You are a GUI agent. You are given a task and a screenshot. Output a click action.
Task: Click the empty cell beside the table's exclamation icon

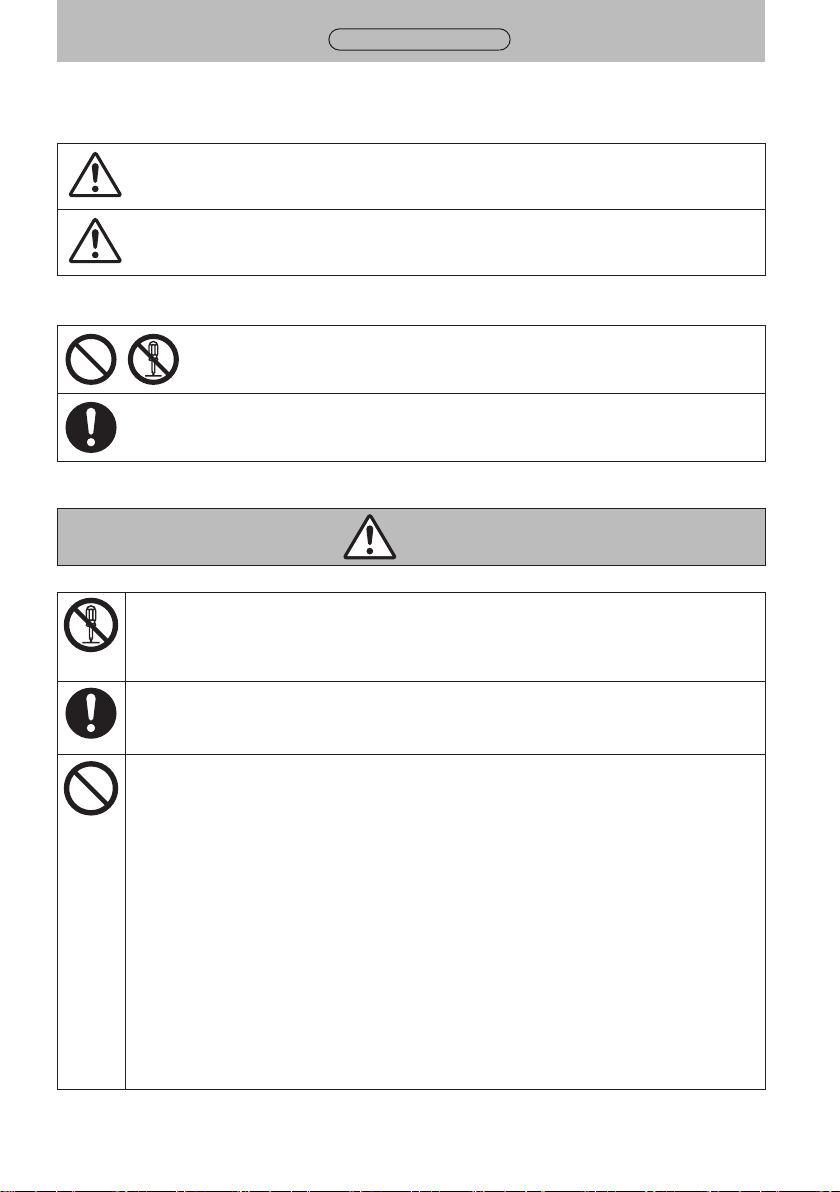coord(445,718)
